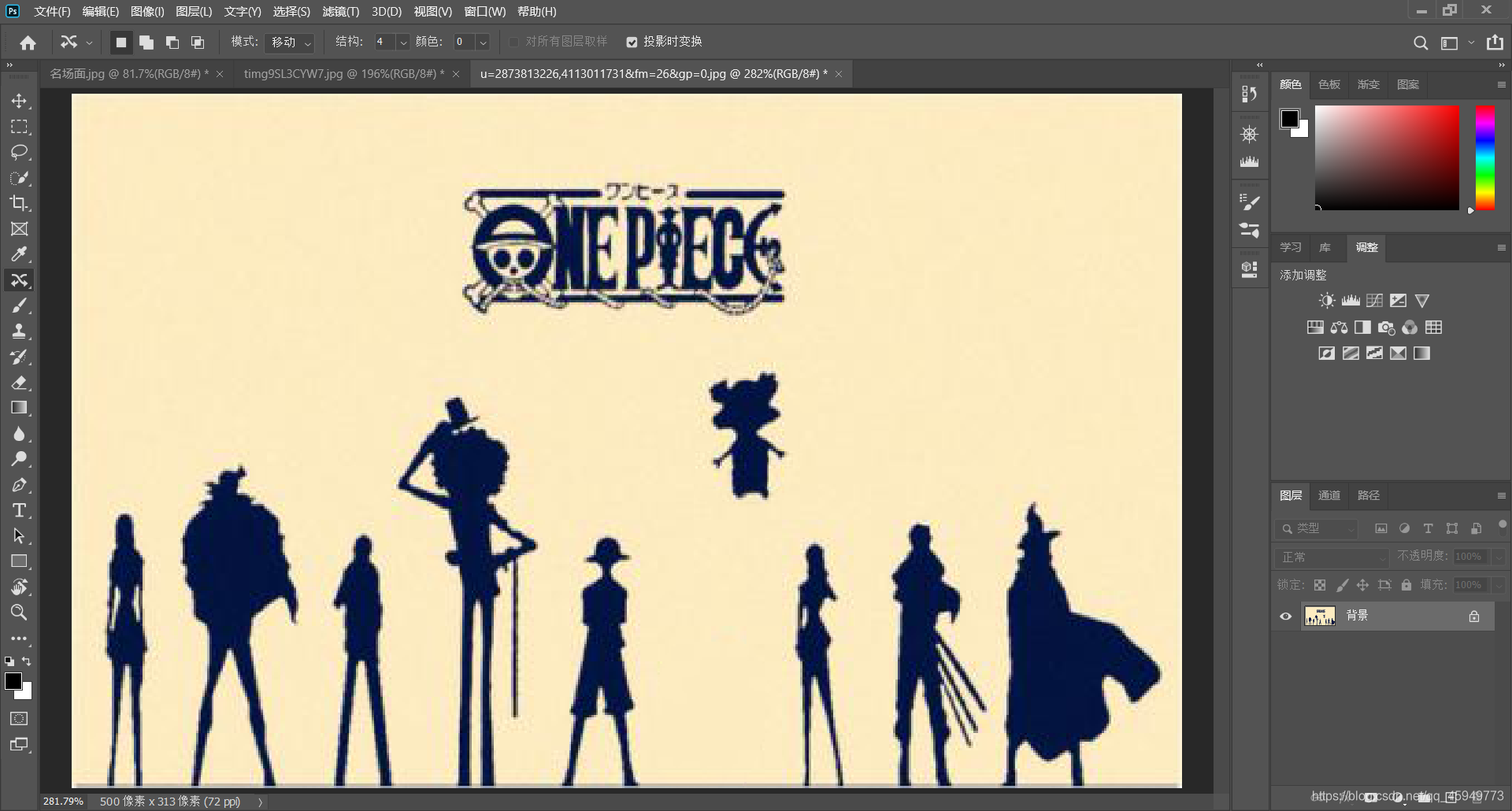1512x811 pixels.
Task: Select the Blur tool
Action: coord(20,434)
